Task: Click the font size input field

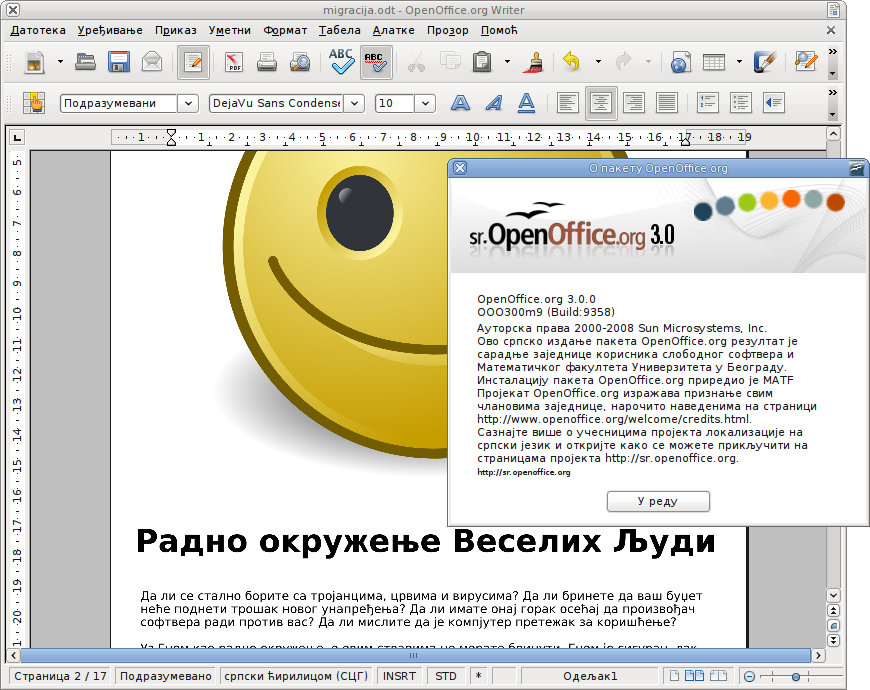Action: click(394, 103)
